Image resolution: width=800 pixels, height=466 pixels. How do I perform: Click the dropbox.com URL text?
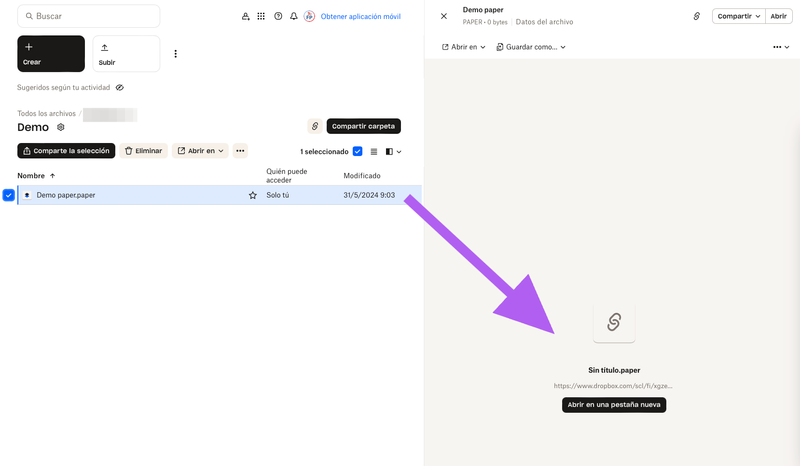pyautogui.click(x=613, y=386)
